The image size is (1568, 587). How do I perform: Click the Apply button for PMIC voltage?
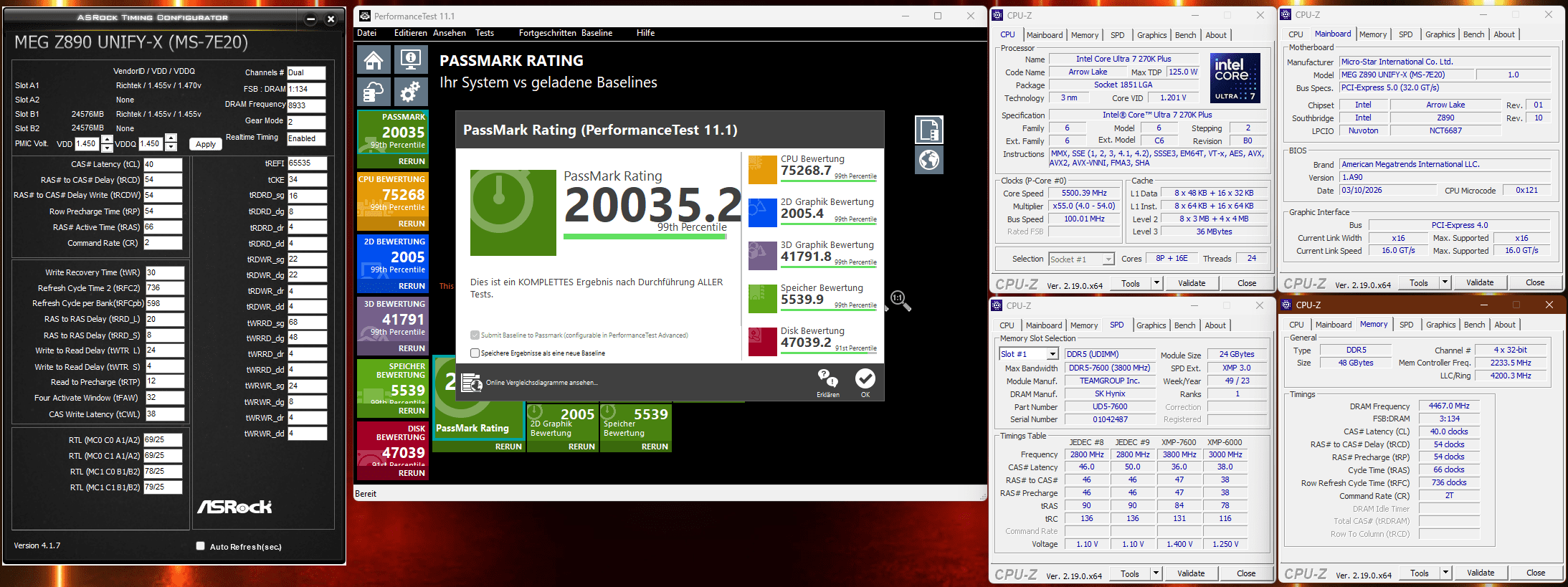(206, 144)
